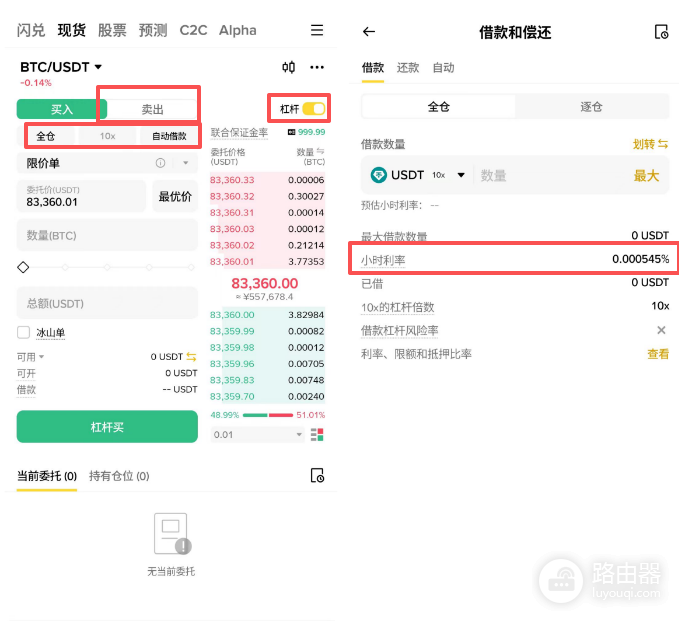Open the 自动借款 mode selector
The height and width of the screenshot is (621, 679).
169,136
